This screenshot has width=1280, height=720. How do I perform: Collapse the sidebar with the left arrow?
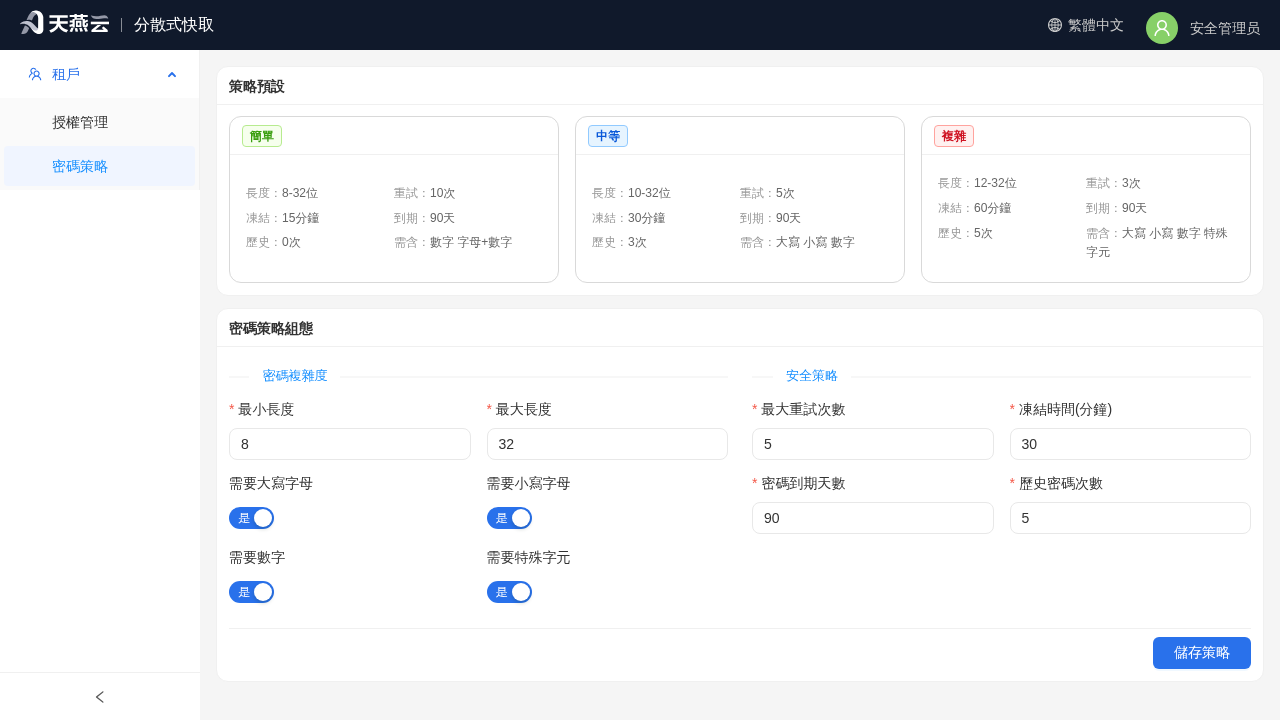point(100,697)
